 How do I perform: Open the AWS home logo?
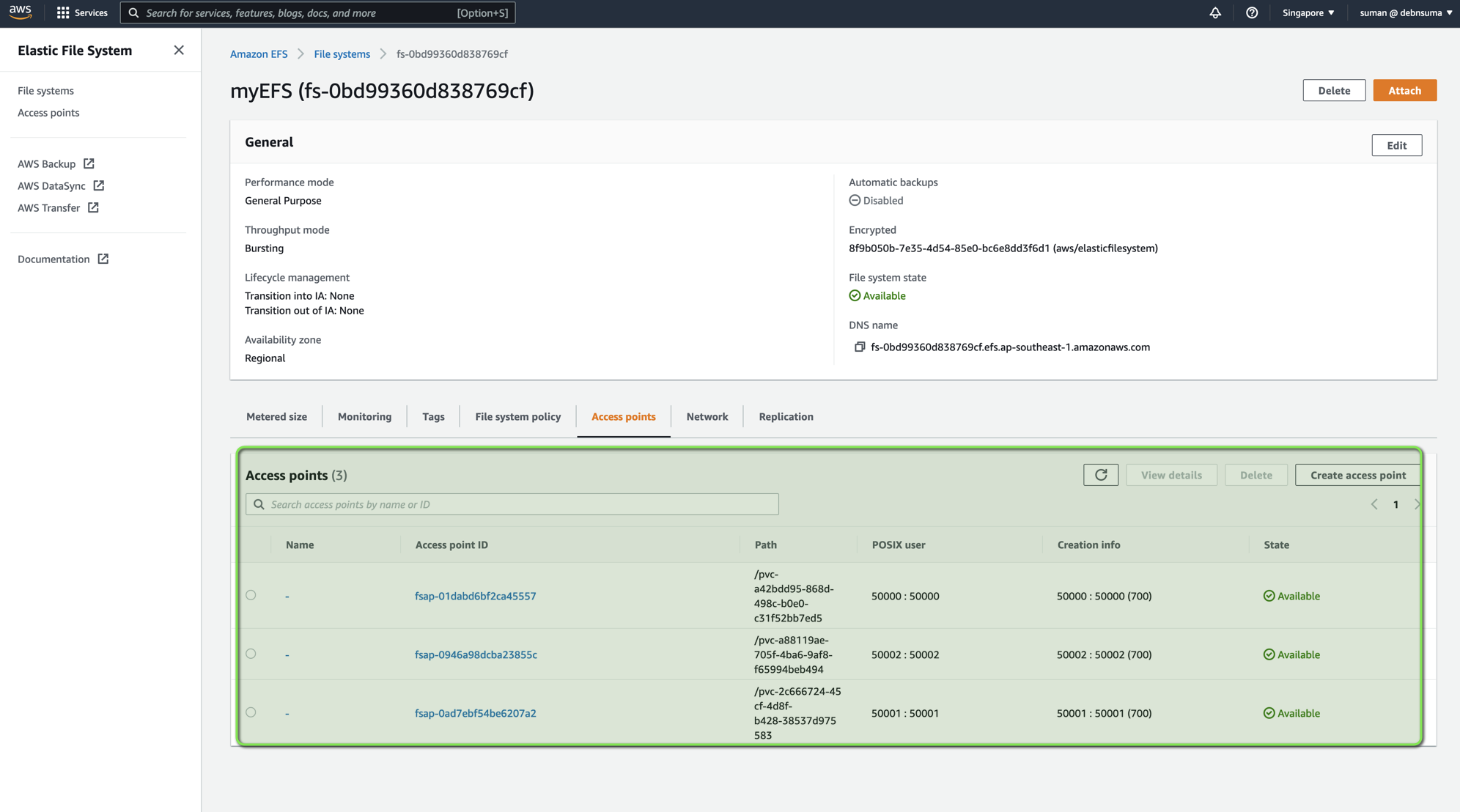pos(21,12)
